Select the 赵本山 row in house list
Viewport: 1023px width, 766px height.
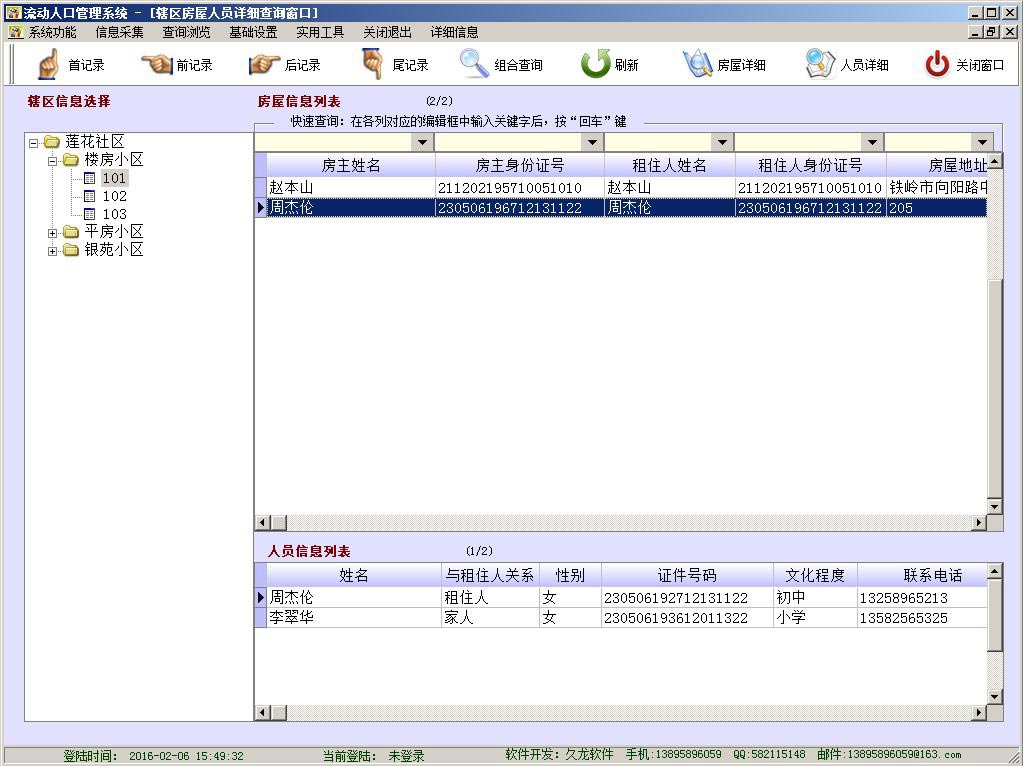350,188
